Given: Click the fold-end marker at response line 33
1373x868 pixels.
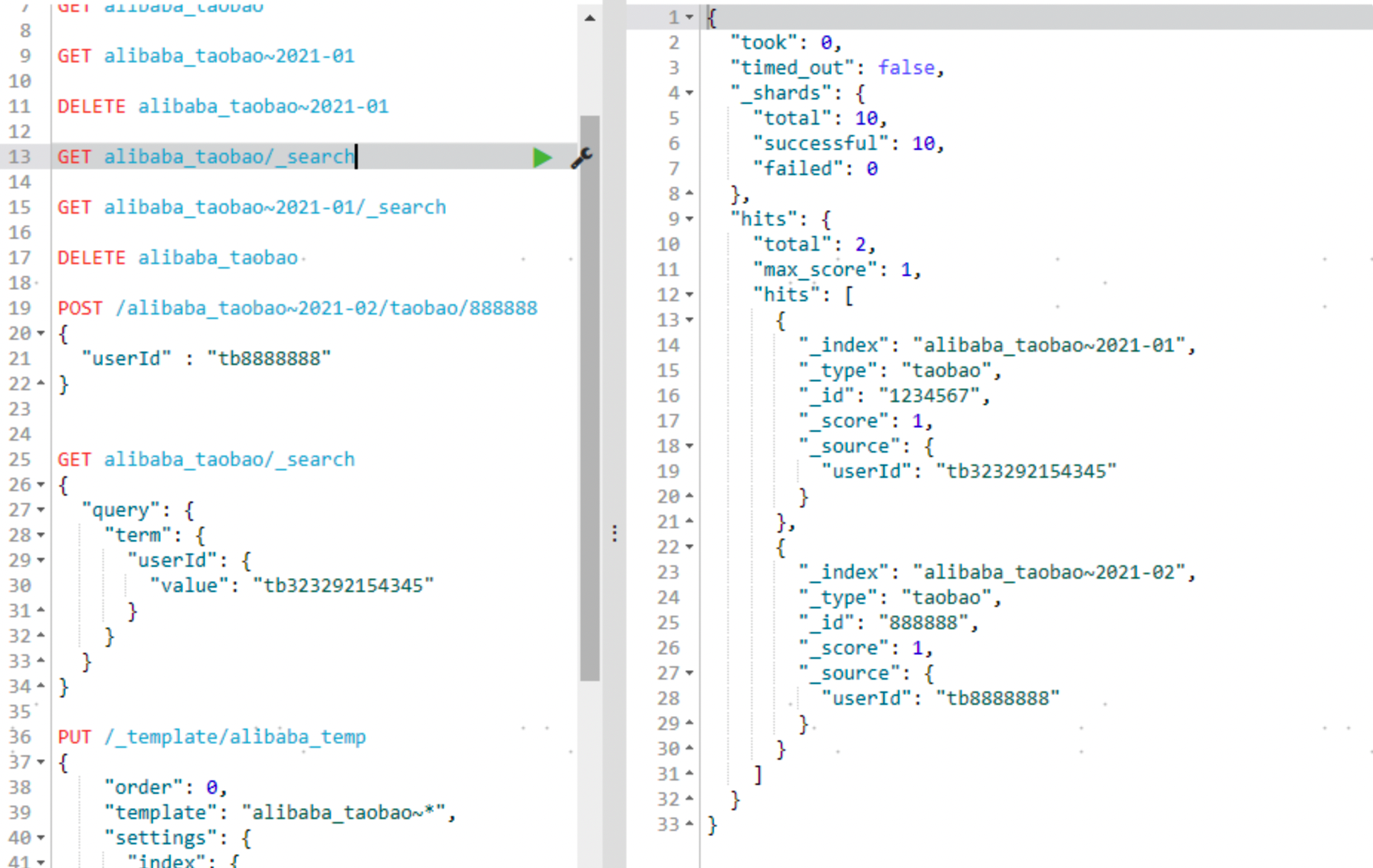Looking at the screenshot, I should tap(689, 824).
